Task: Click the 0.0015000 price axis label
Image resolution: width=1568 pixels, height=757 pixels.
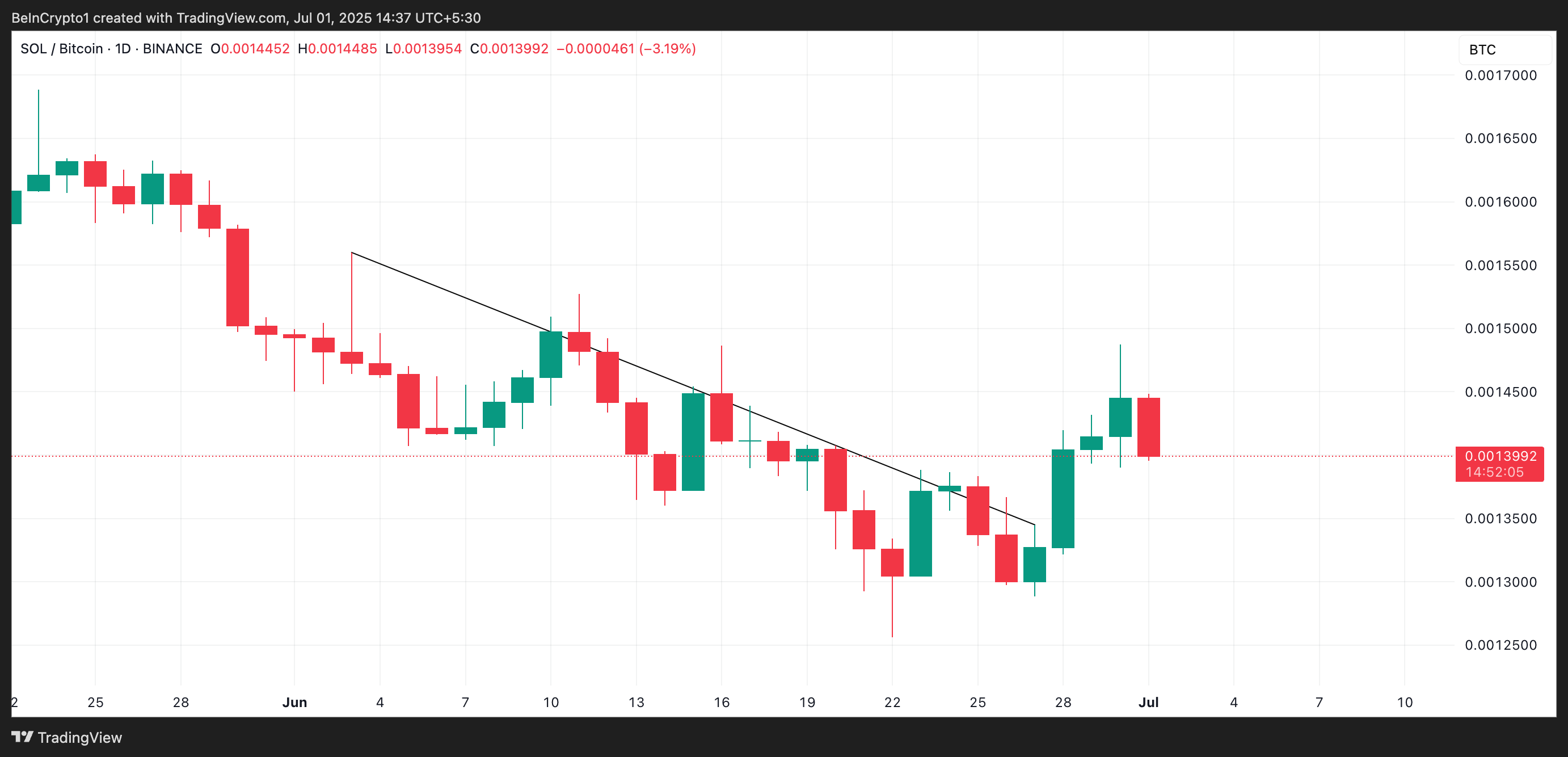Action: click(x=1500, y=329)
